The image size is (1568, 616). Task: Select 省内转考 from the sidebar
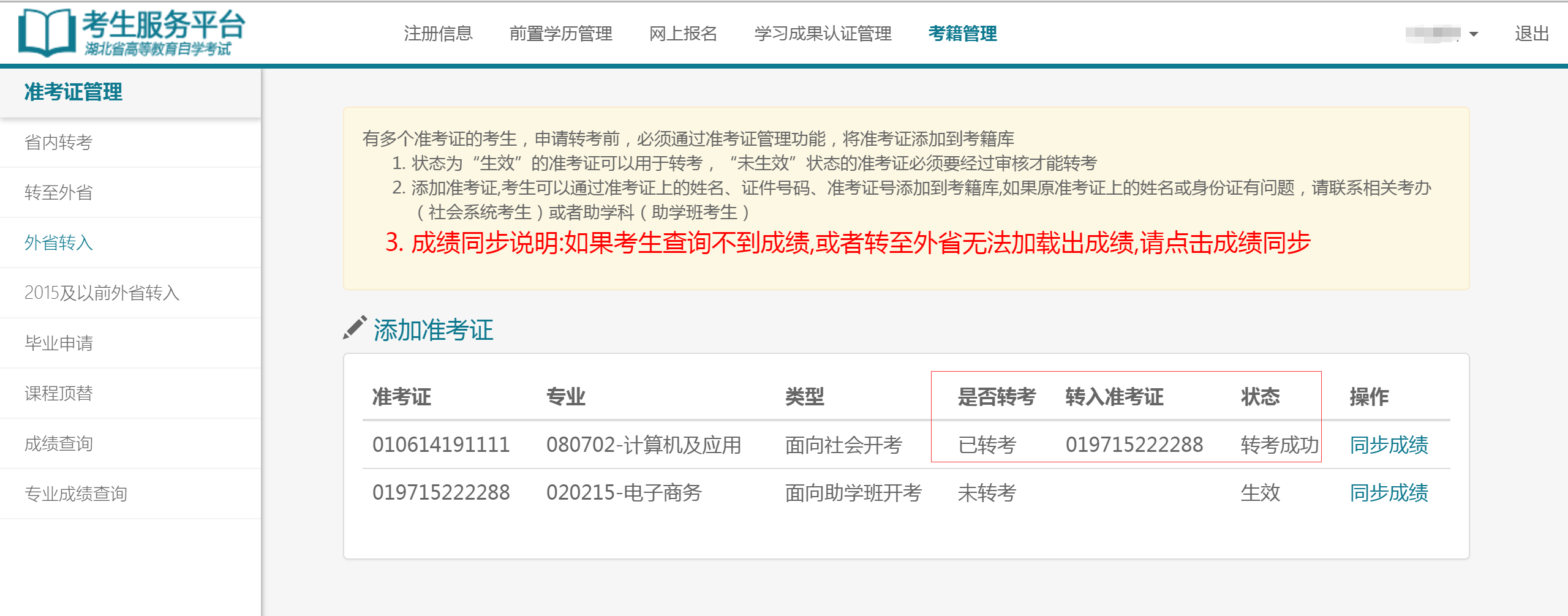pos(59,143)
